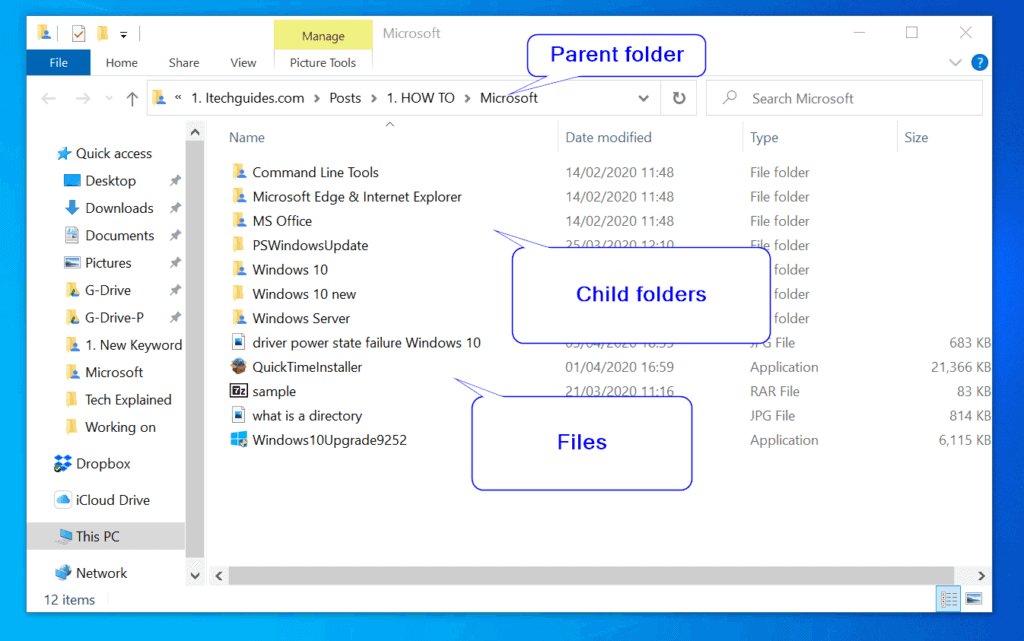Open the Customize Quick Access Toolbar dropdown
Screen dimensions: 1024x641
[x=123, y=35]
